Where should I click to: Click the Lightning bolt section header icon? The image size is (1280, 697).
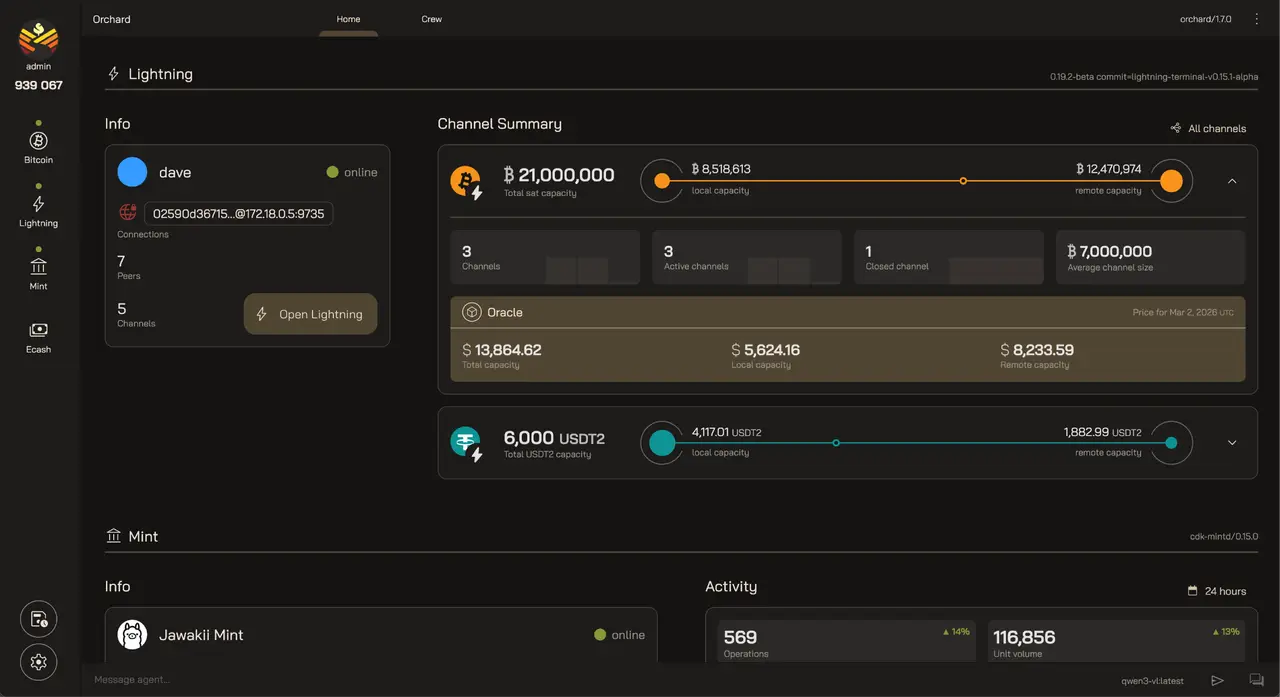pos(113,74)
